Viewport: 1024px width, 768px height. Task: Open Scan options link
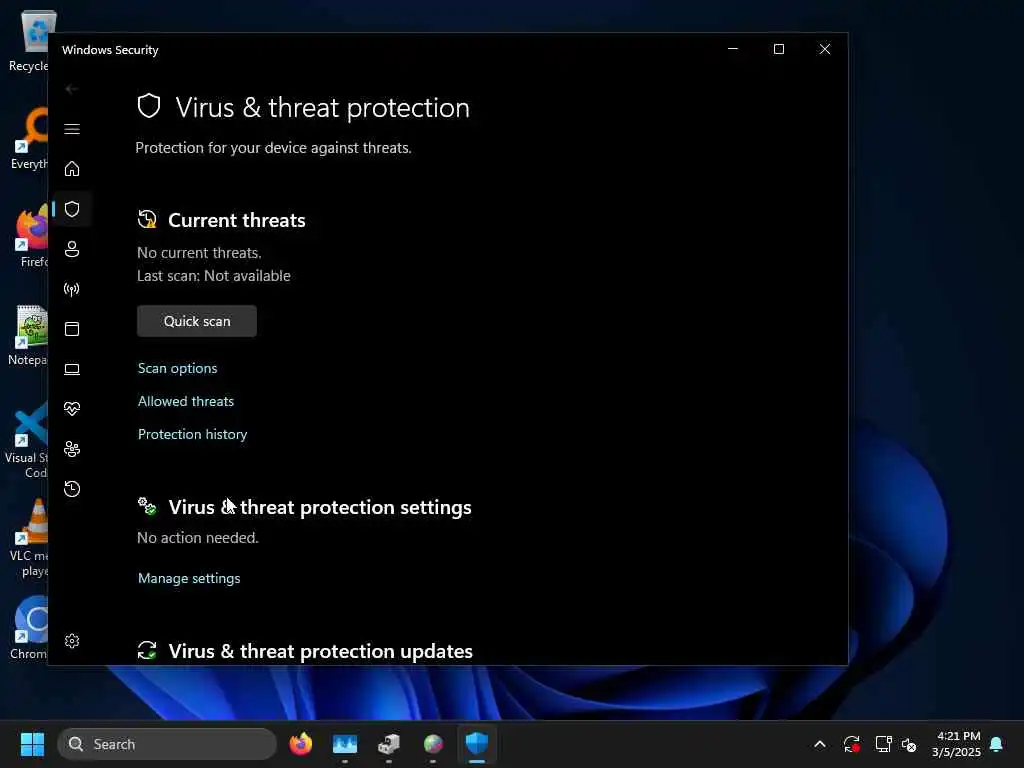point(178,368)
